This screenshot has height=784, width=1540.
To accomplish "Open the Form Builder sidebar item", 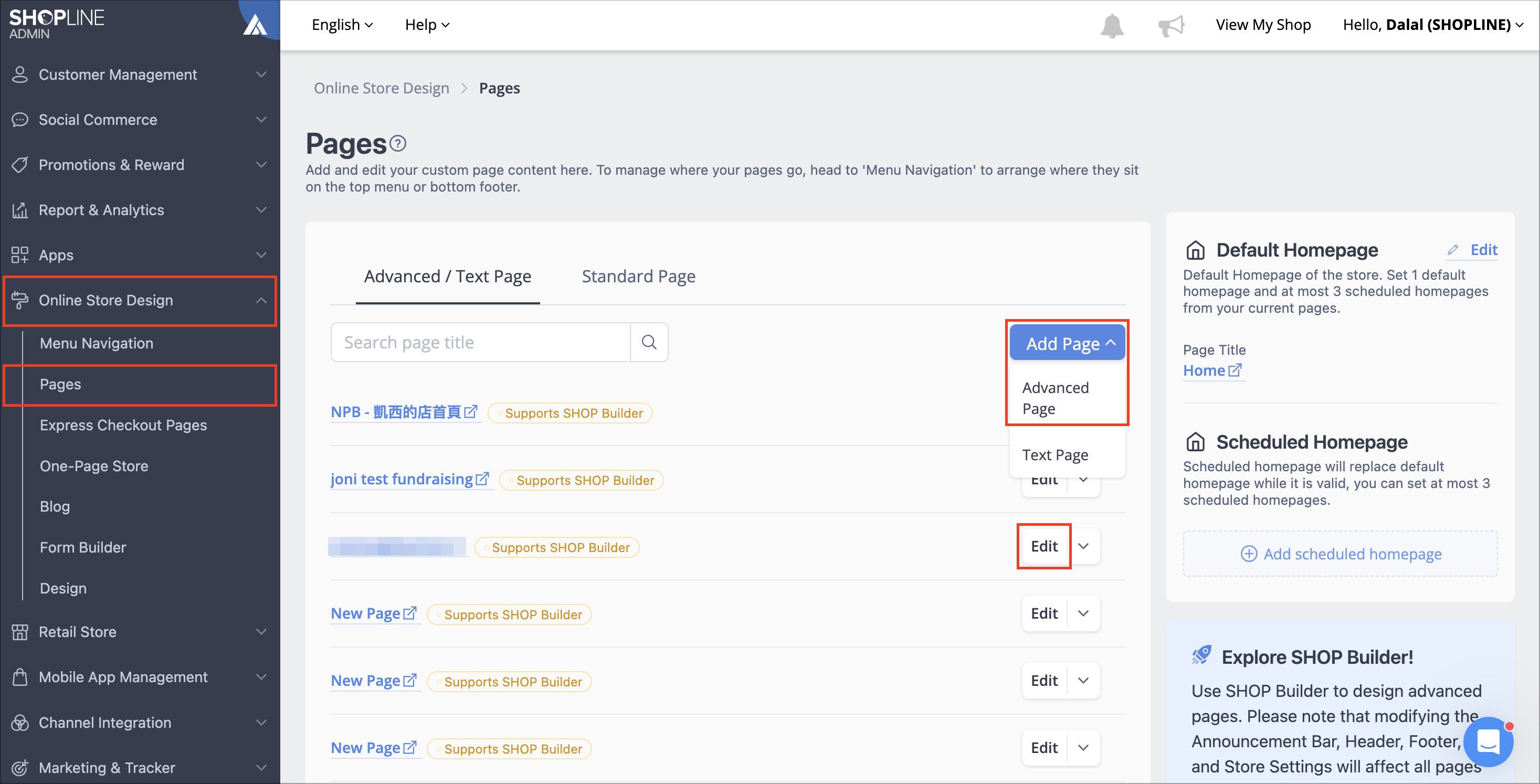I will point(82,547).
